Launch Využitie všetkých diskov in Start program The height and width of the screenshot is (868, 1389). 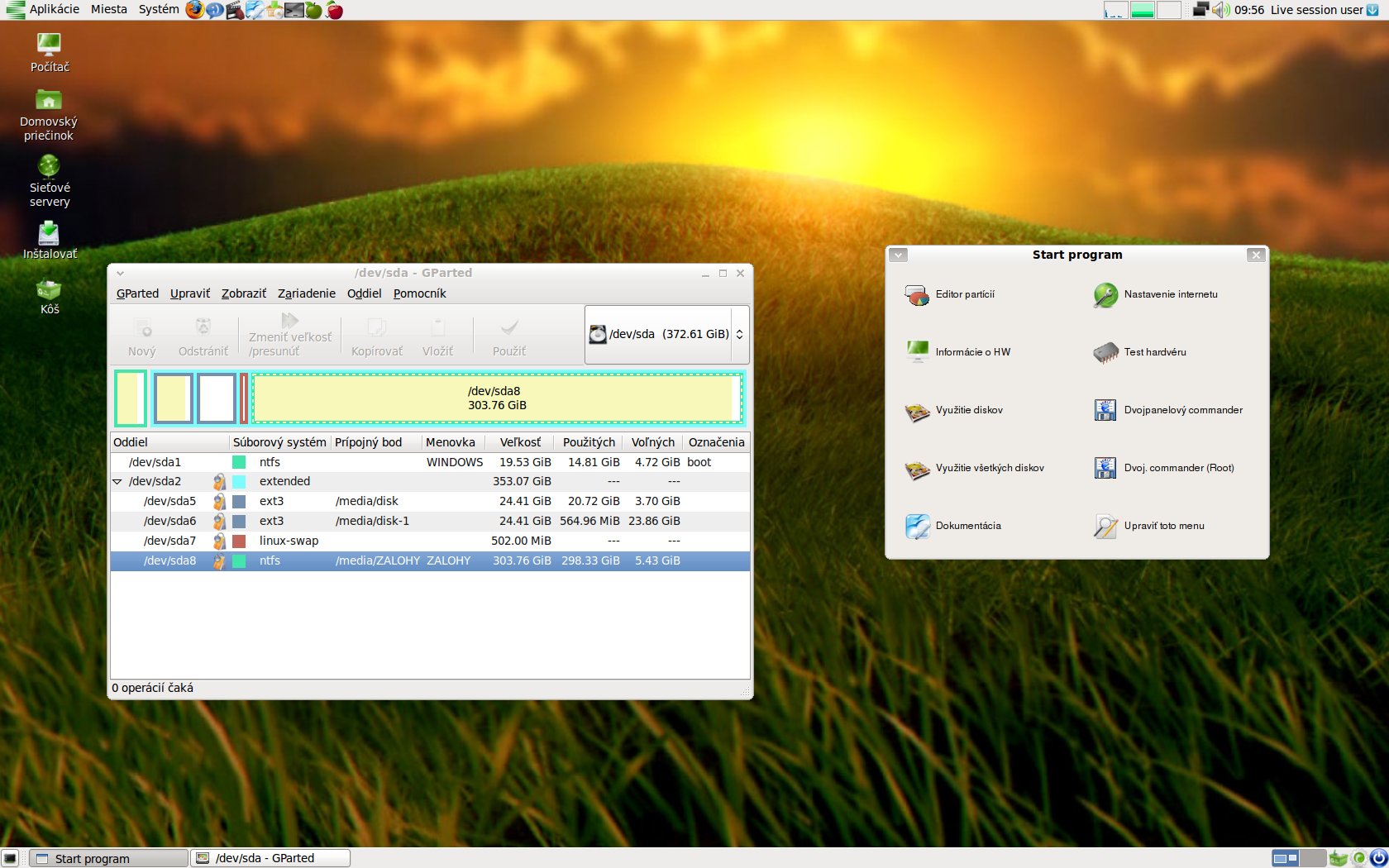pyautogui.click(x=975, y=468)
